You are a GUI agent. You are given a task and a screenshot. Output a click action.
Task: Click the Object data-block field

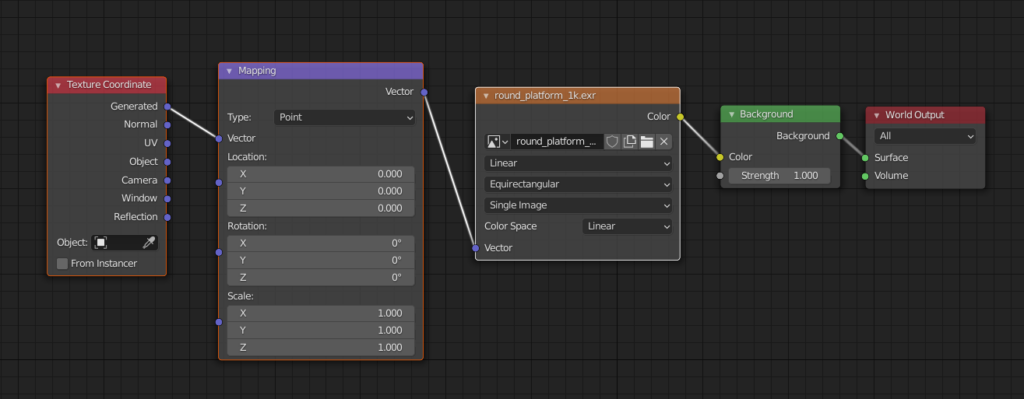click(124, 242)
